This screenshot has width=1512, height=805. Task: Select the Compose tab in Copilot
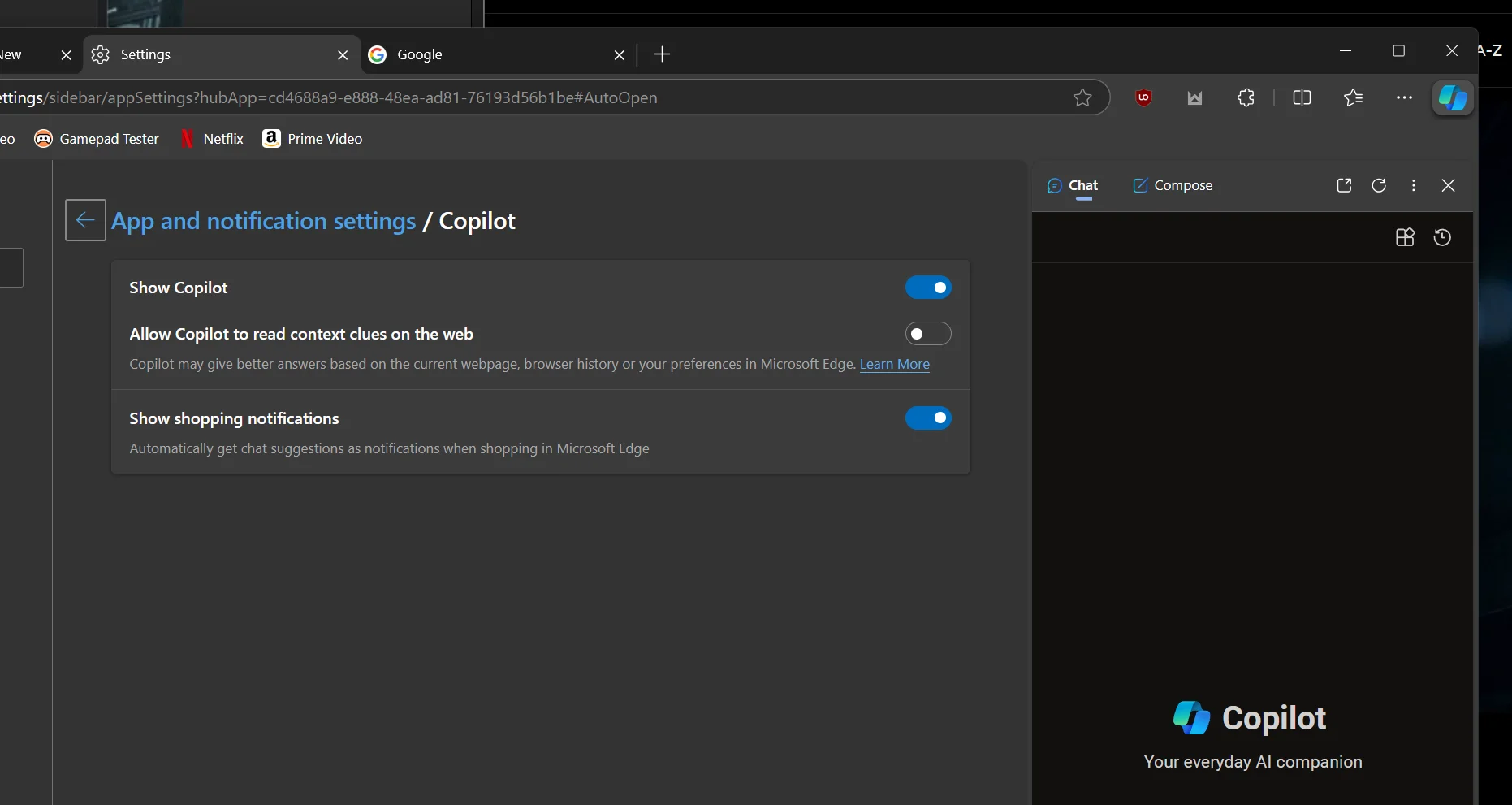tap(1173, 186)
